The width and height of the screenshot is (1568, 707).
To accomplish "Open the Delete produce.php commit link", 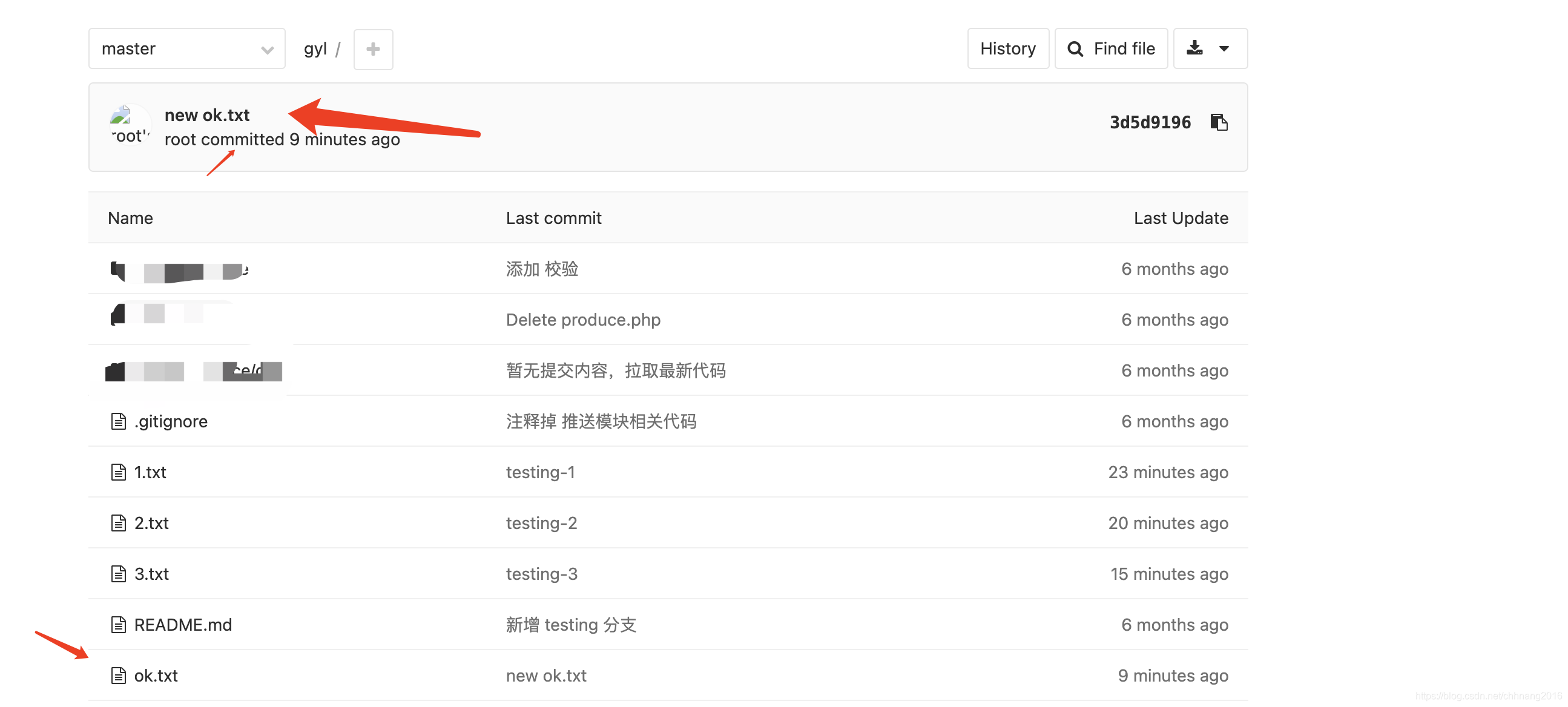I will pos(582,320).
